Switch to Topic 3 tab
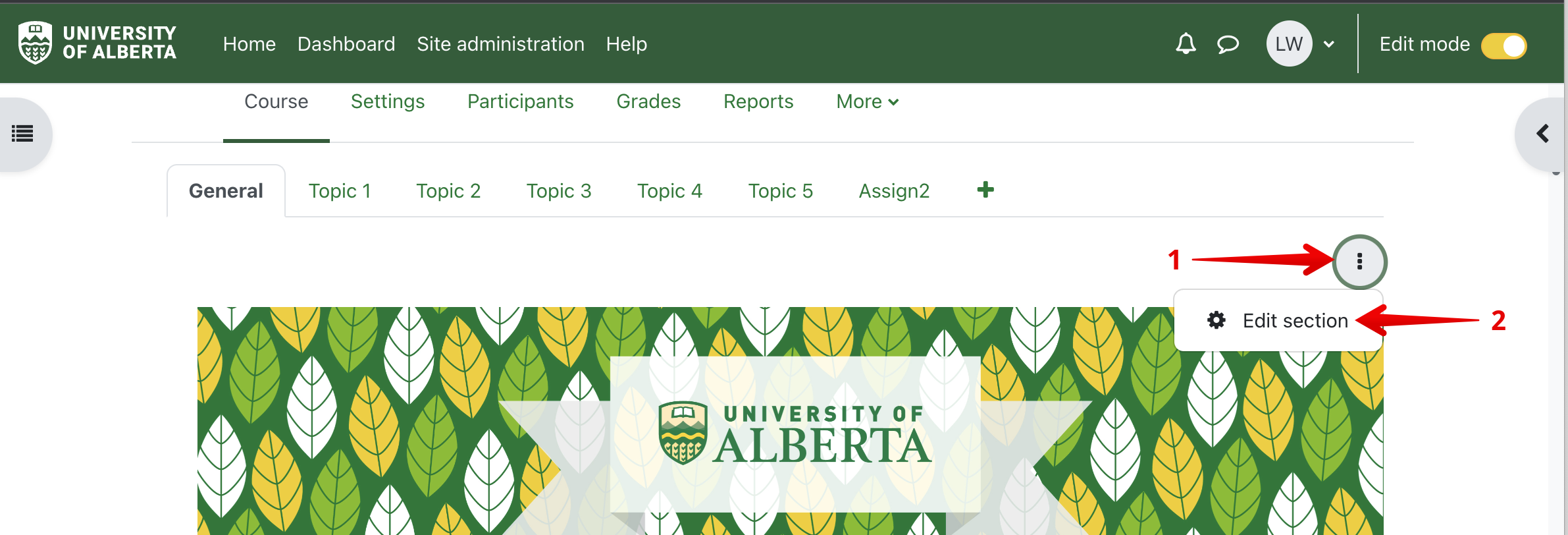1568x535 pixels. [x=559, y=191]
